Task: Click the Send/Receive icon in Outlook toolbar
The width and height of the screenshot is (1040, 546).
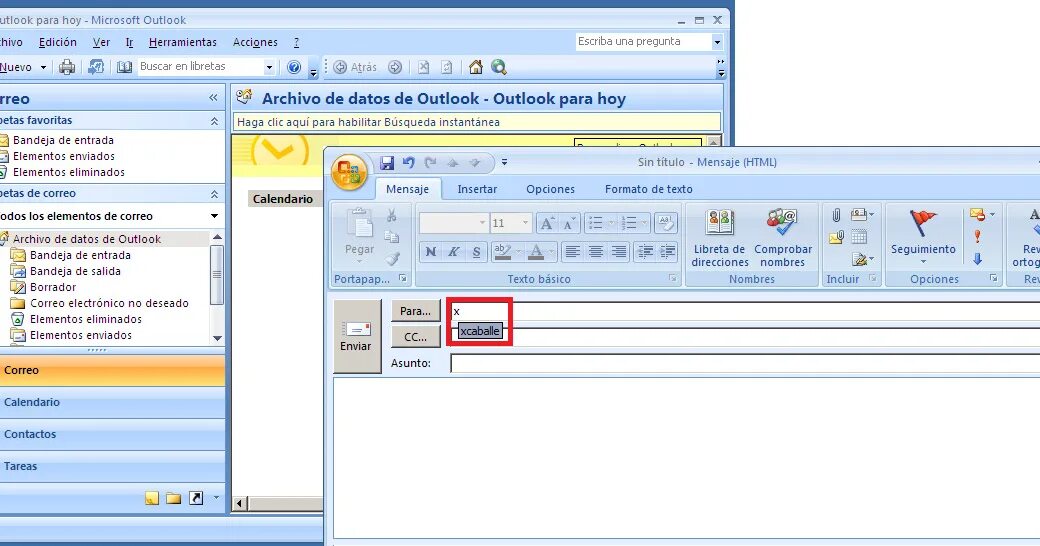Action: pyautogui.click(x=96, y=67)
